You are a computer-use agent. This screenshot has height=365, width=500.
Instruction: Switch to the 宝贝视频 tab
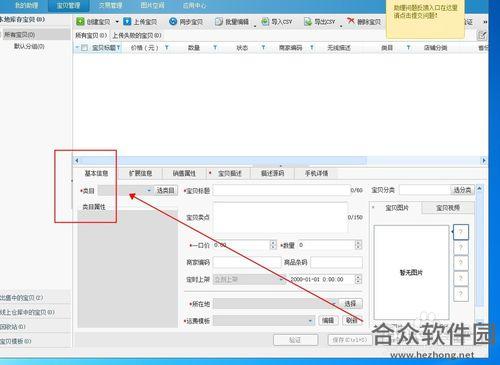pos(448,208)
